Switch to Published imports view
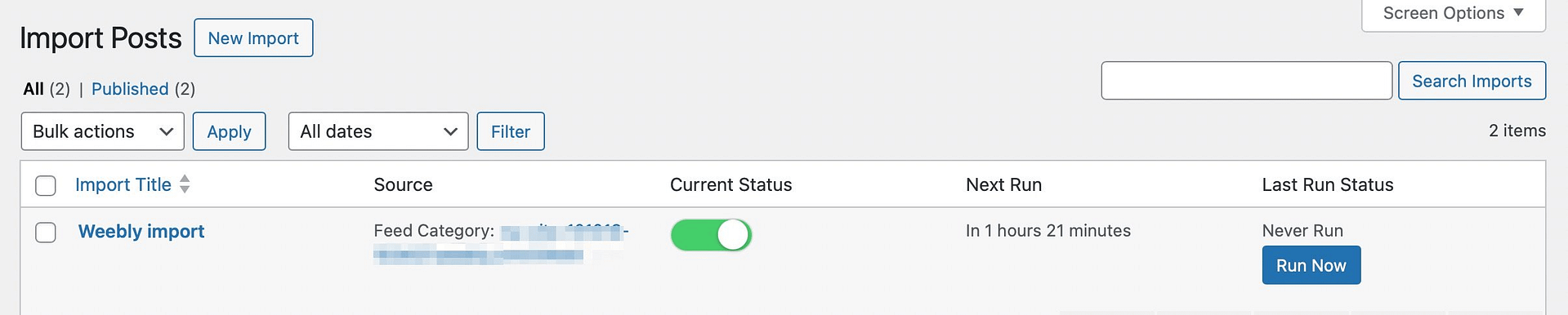Viewport: 1568px width, 315px height. pos(130,89)
